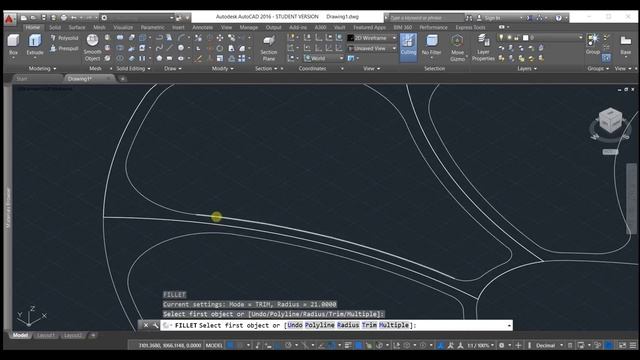Viewport: 640px width, 360px height.
Task: Expand the Layers panel
Action: 527,69
